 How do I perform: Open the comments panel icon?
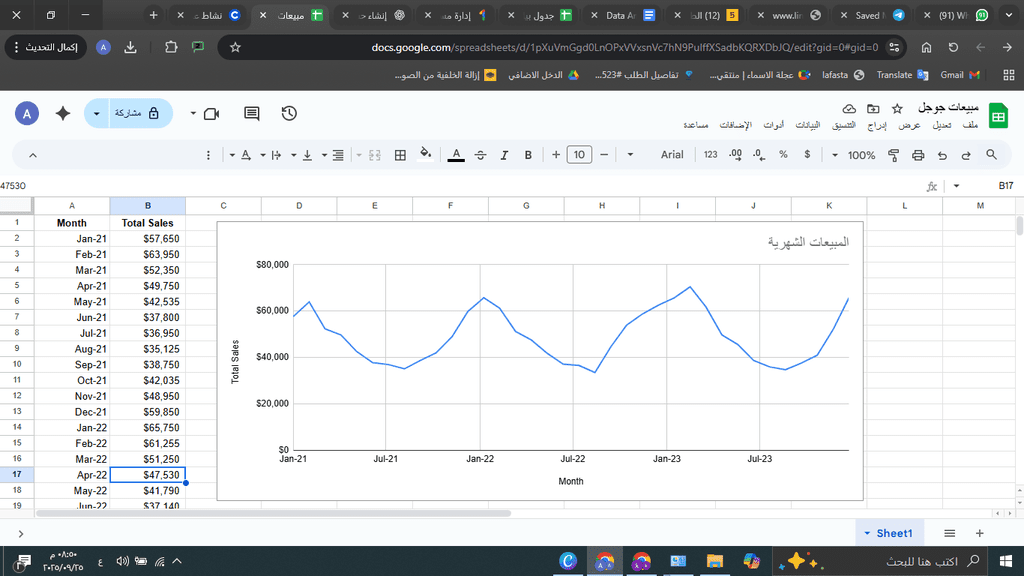point(251,114)
